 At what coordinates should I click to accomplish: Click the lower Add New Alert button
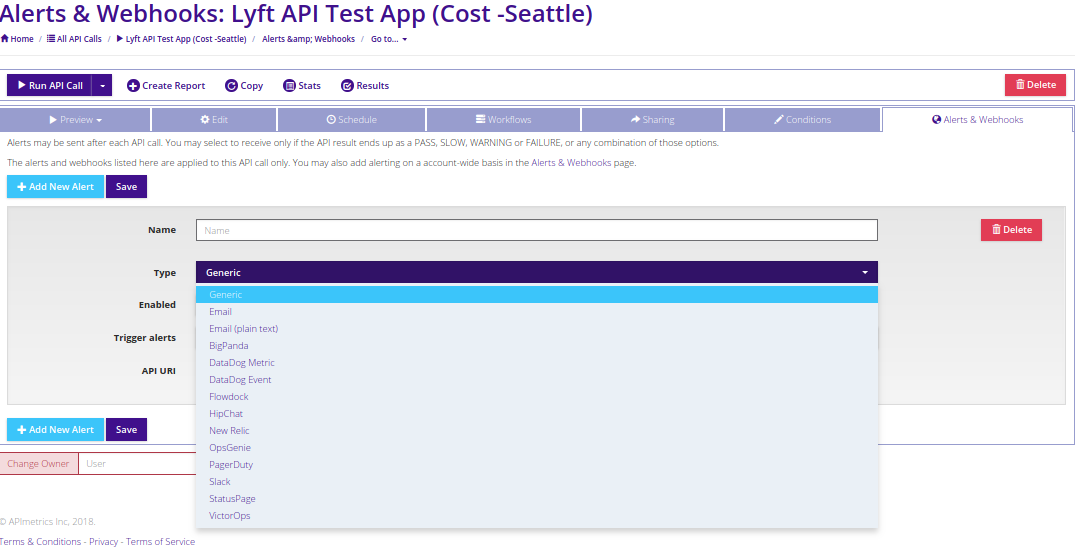click(55, 429)
